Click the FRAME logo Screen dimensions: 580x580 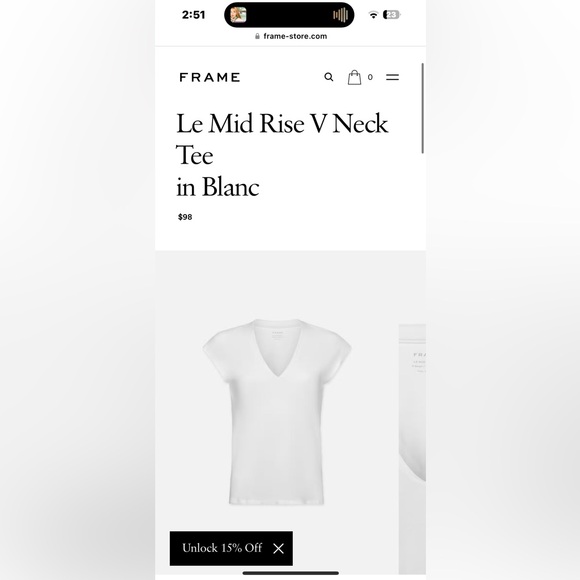[x=210, y=77]
